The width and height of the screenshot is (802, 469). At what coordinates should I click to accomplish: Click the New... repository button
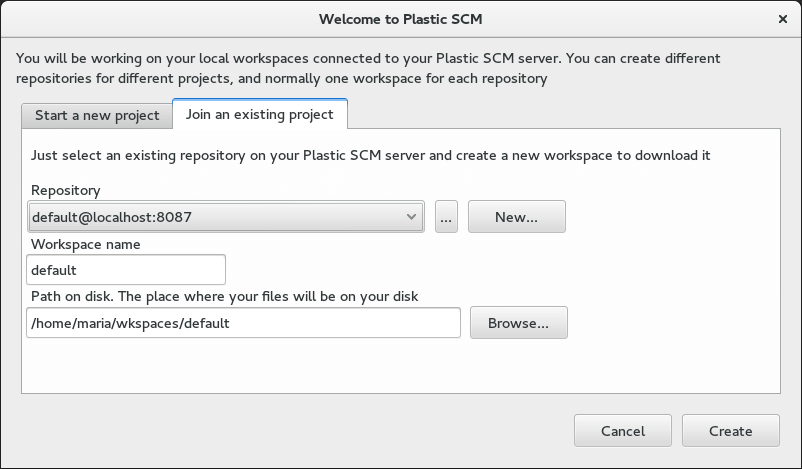(517, 217)
